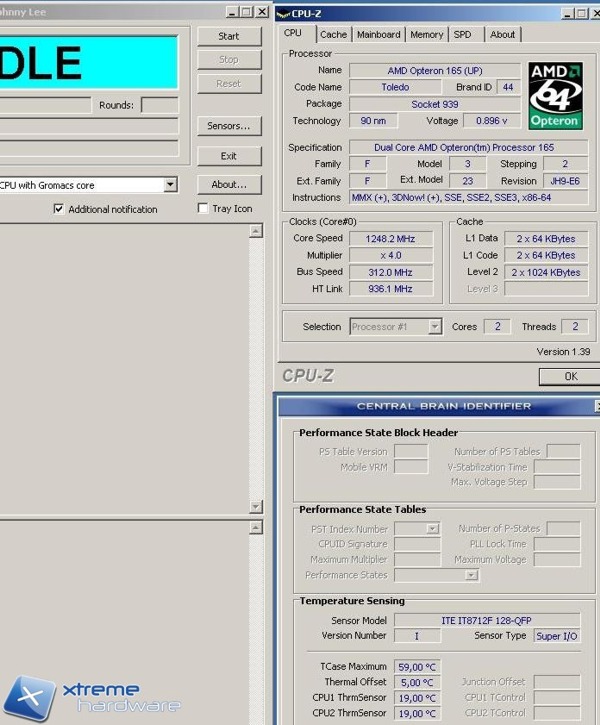Open the PST Index Number dropdown
Screen dimensions: 600x725
[x=432, y=529]
